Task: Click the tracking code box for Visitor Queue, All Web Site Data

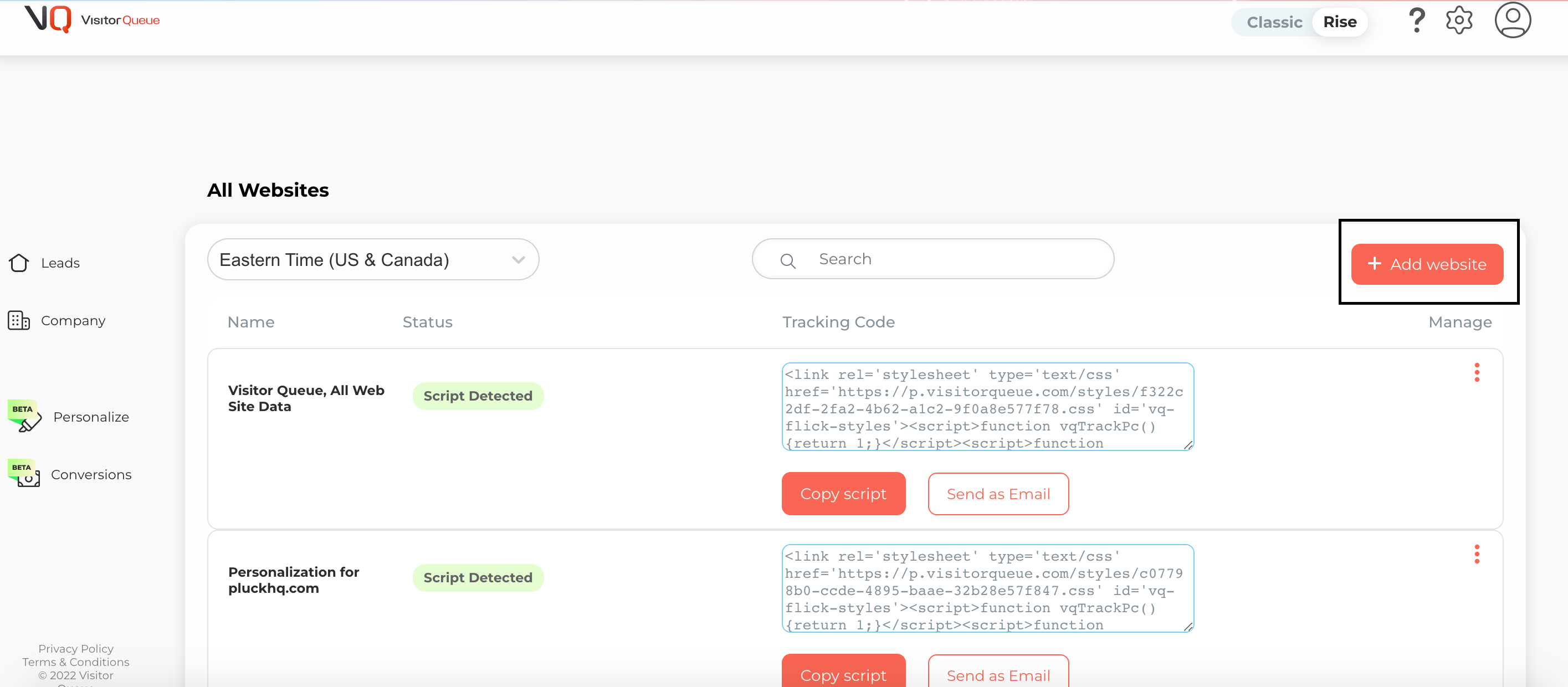Action: (x=987, y=407)
